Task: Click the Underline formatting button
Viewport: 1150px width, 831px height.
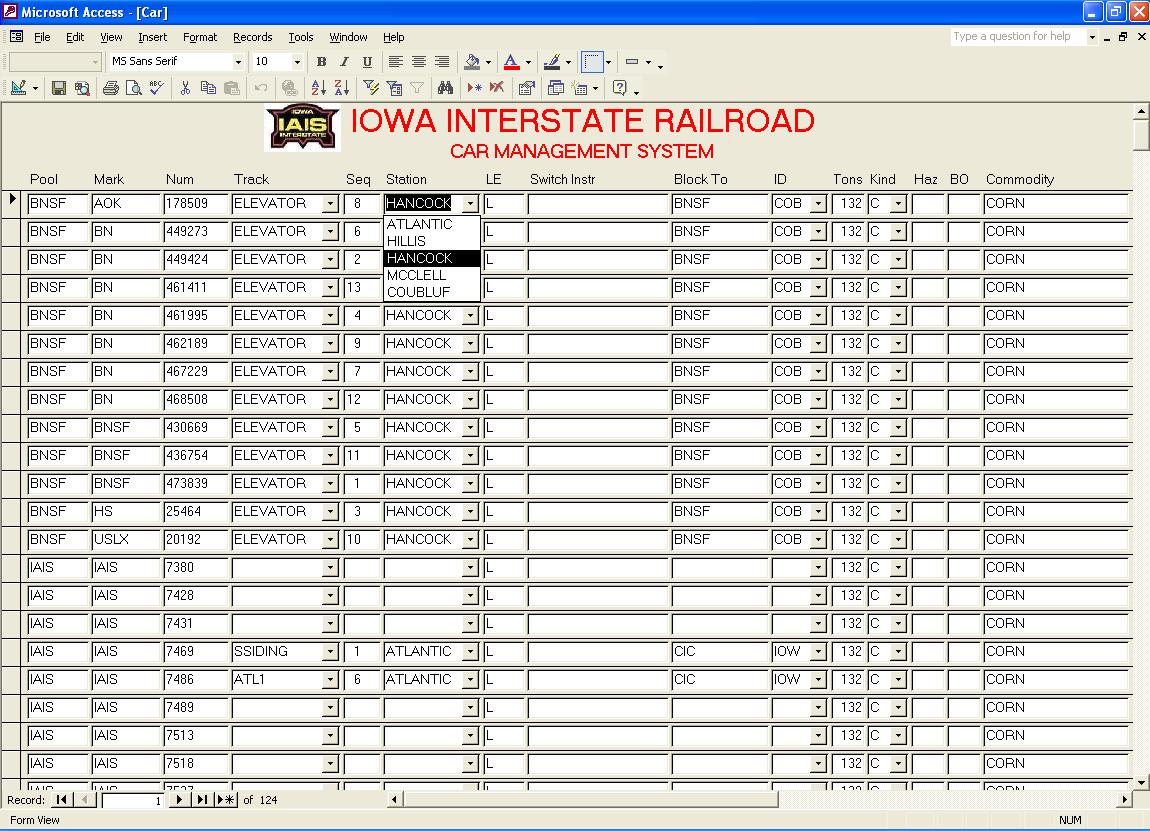Action: click(367, 62)
